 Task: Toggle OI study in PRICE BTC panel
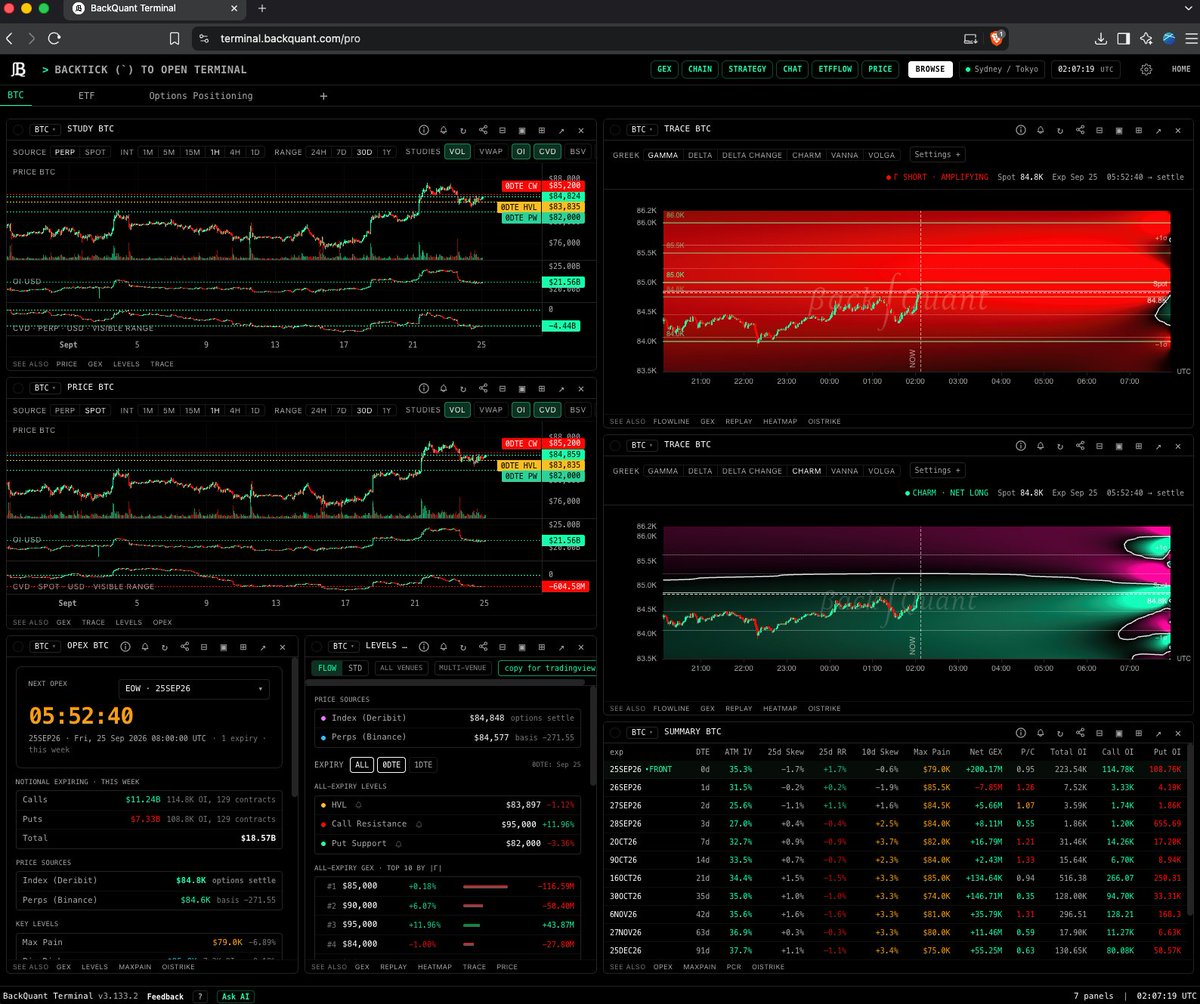(521, 409)
